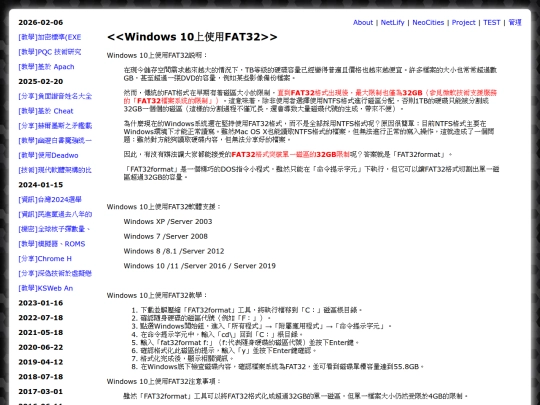Expand the 2018-07-18 date group

point(41,377)
